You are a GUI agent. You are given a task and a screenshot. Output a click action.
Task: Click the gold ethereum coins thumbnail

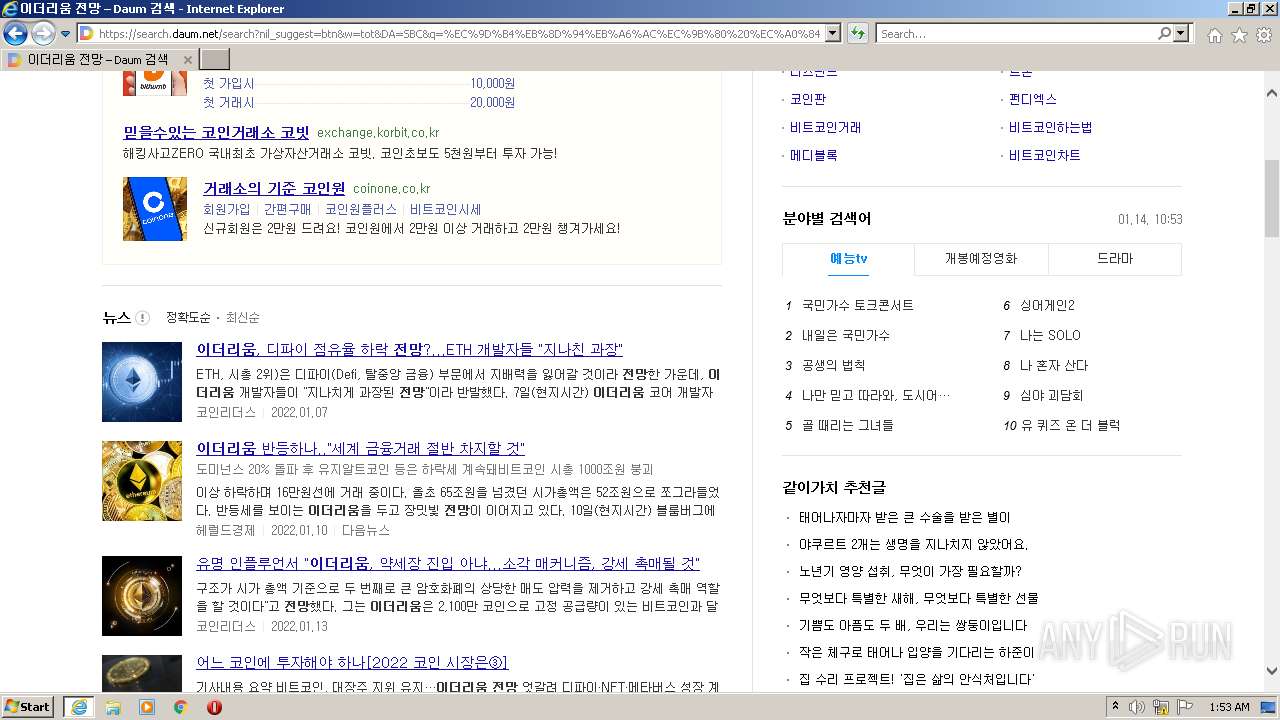coord(142,481)
